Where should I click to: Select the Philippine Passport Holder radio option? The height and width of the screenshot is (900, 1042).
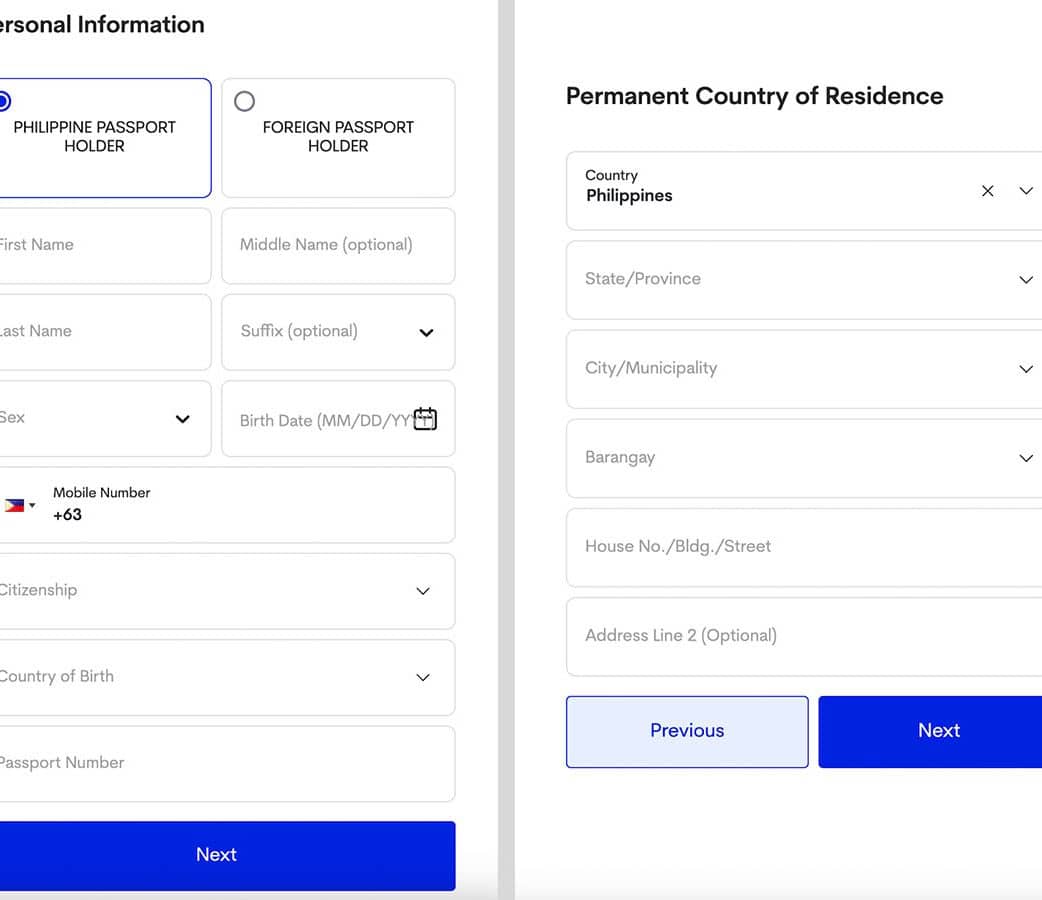coord(4,101)
